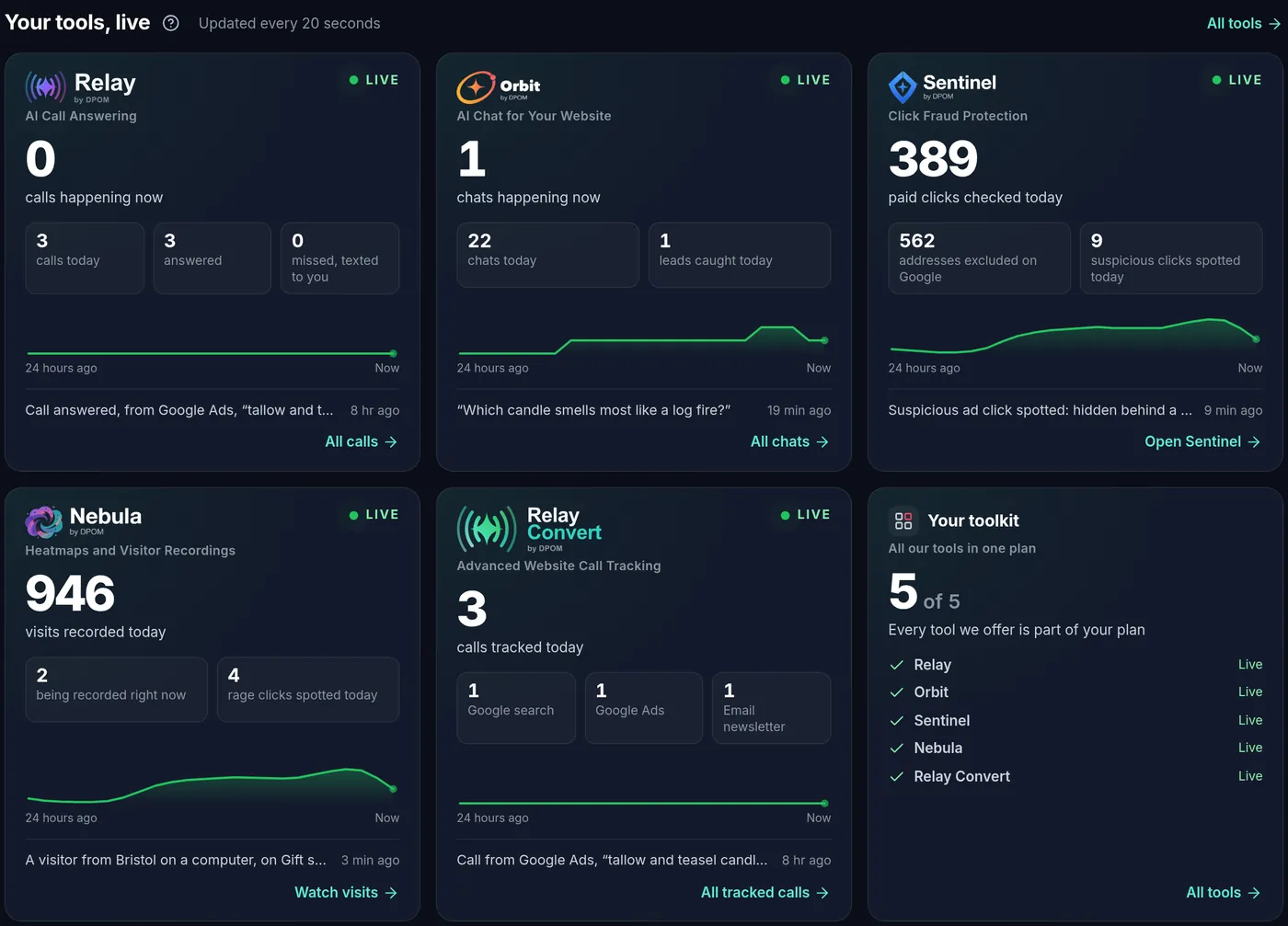The height and width of the screenshot is (926, 1288).
Task: Select the addresses excluded on Google tile
Action: [980, 258]
